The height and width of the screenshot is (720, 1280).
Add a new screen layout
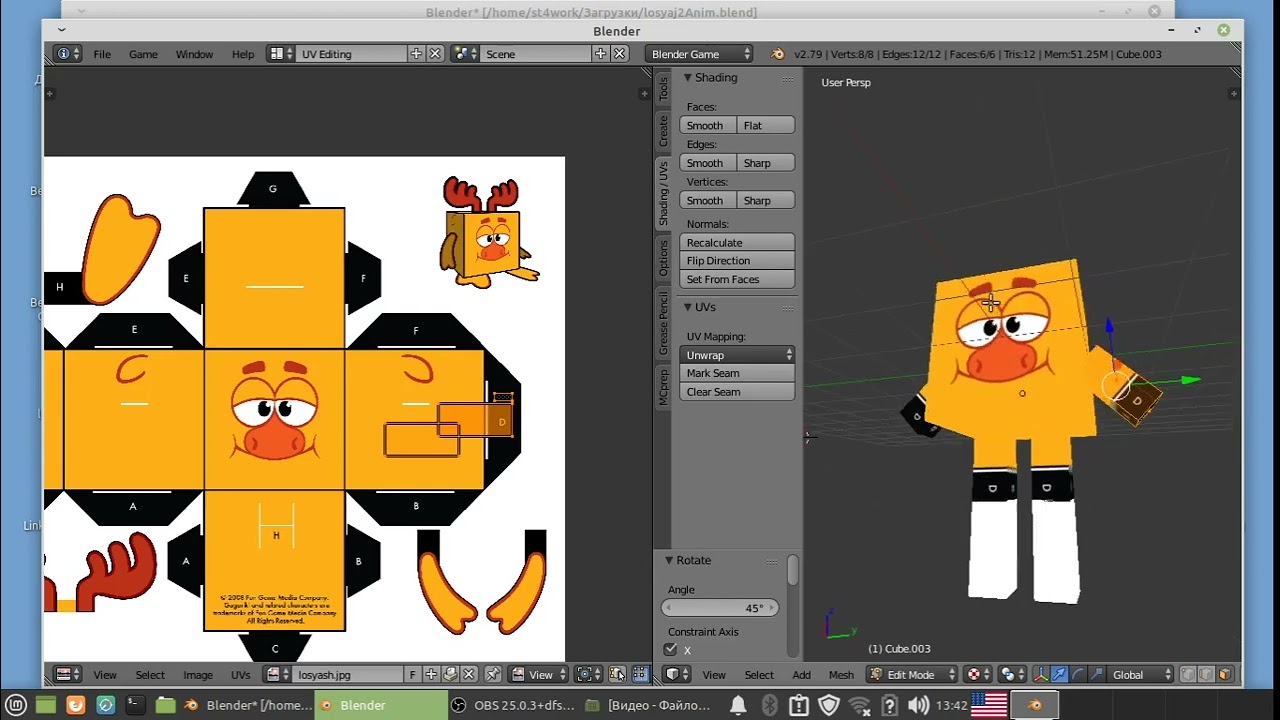tap(416, 54)
